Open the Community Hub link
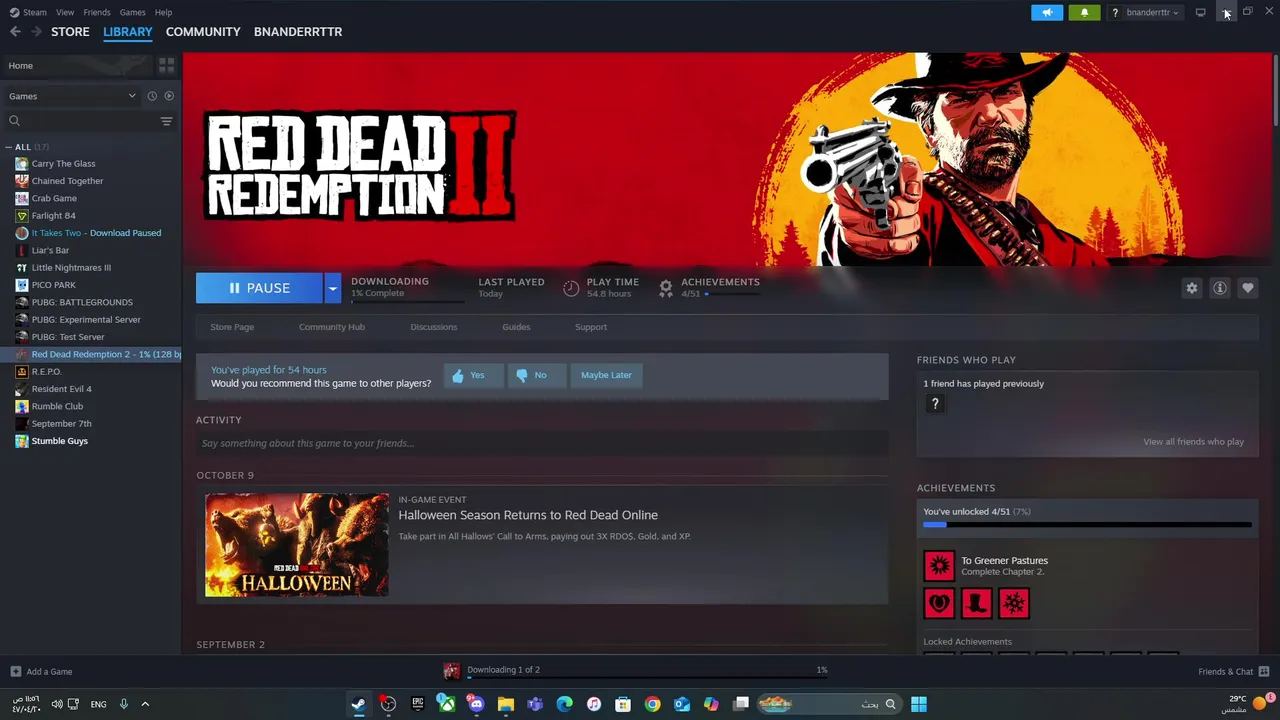Viewport: 1280px width, 720px height. [x=332, y=327]
